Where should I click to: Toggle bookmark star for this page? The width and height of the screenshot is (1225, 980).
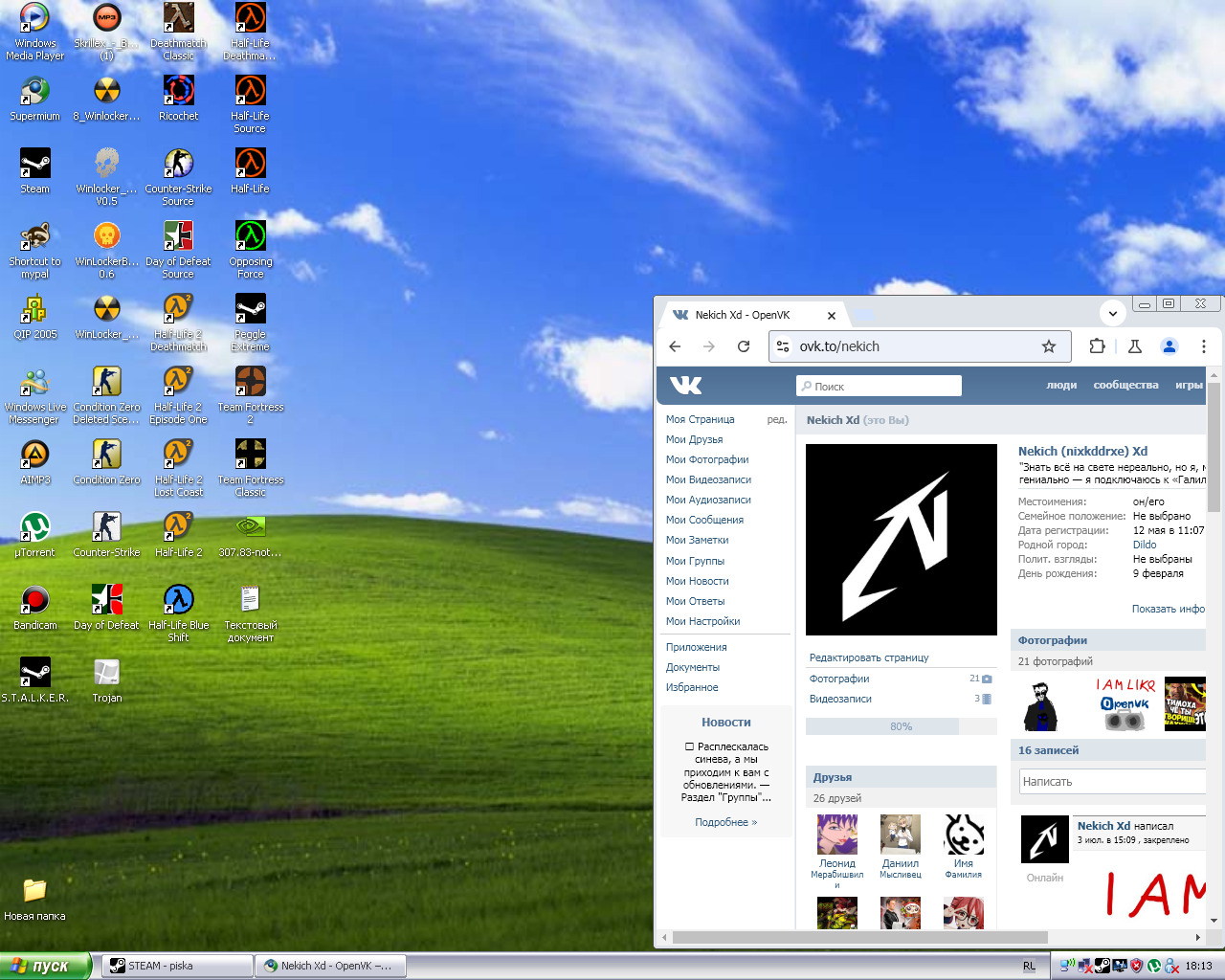(1049, 346)
